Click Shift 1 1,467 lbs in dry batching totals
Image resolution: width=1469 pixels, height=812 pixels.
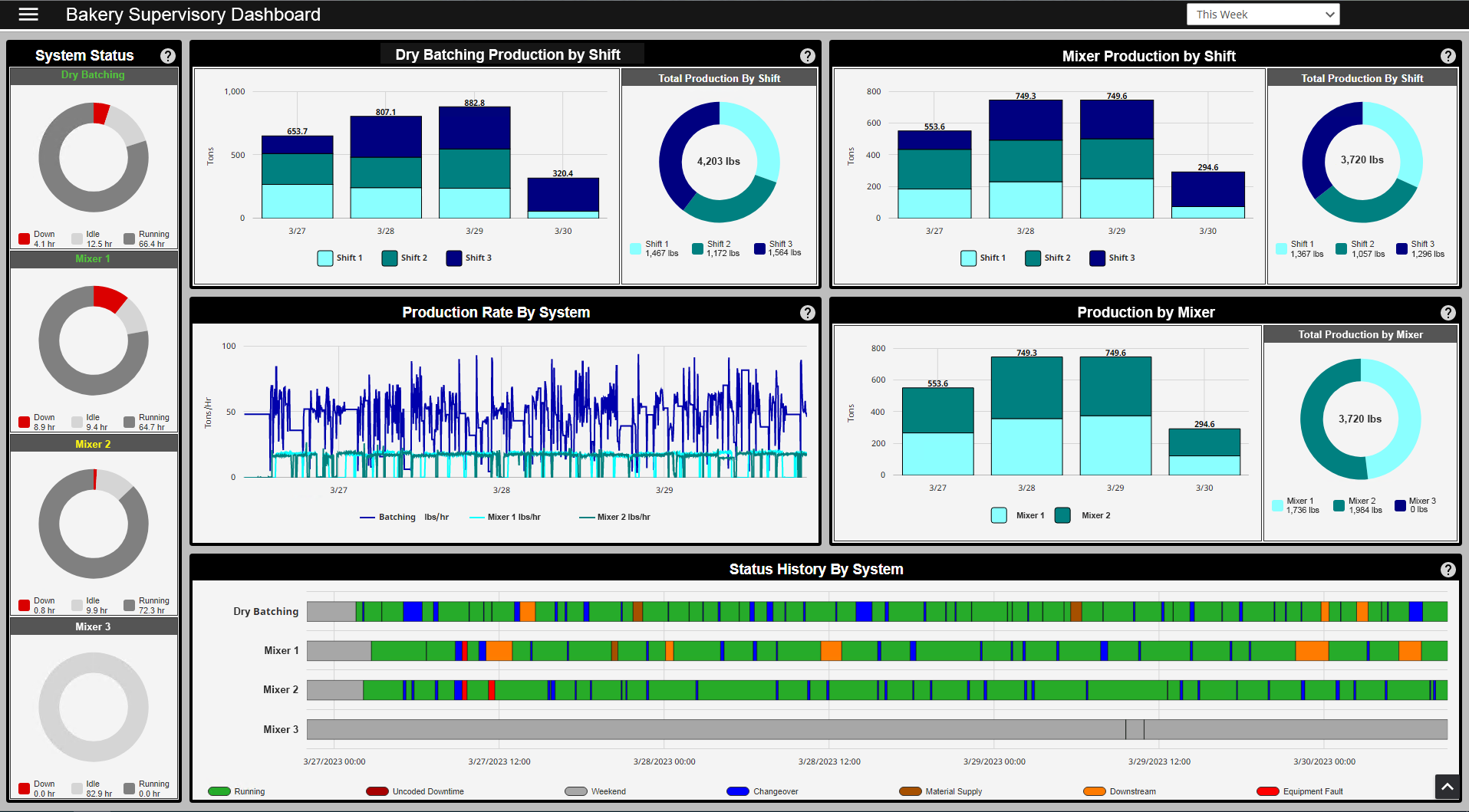click(x=654, y=248)
